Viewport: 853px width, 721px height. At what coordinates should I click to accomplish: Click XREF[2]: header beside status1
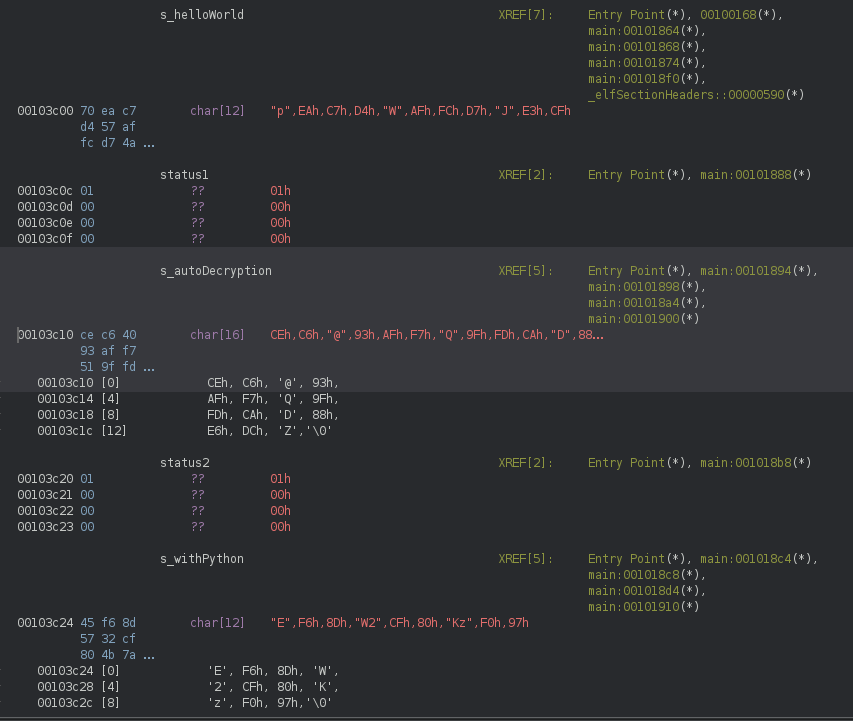click(526, 175)
